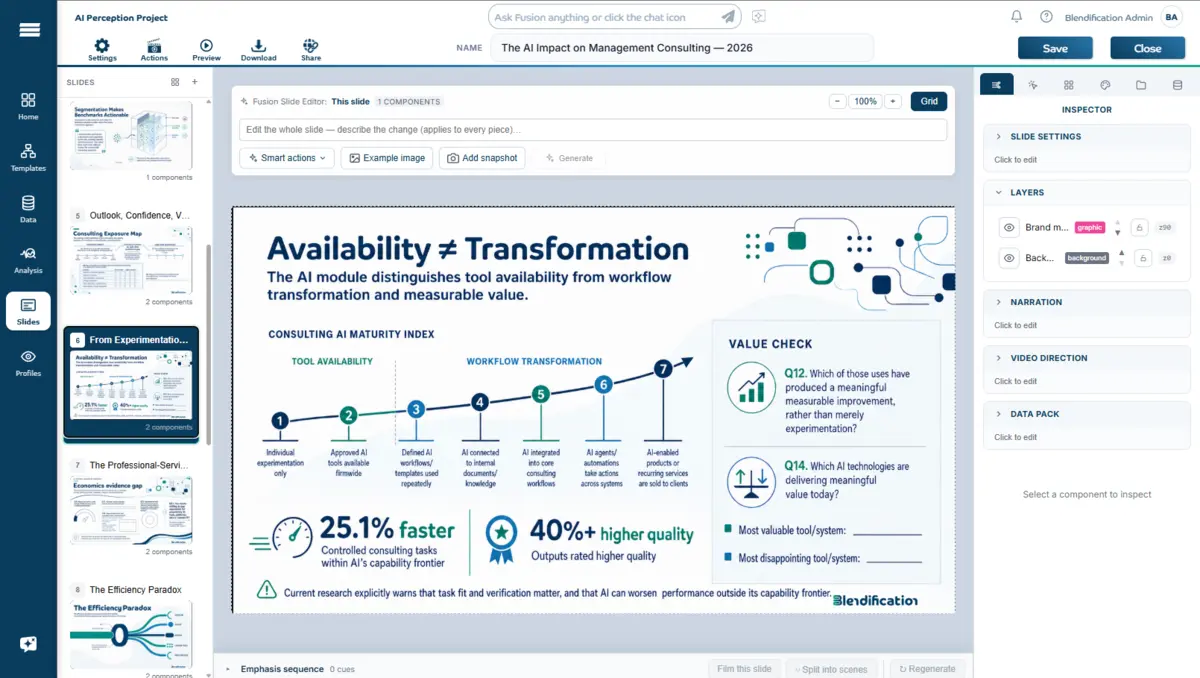This screenshot has height=678, width=1200.
Task: Lock the Brand mark graphic layer
Action: coord(1140,228)
